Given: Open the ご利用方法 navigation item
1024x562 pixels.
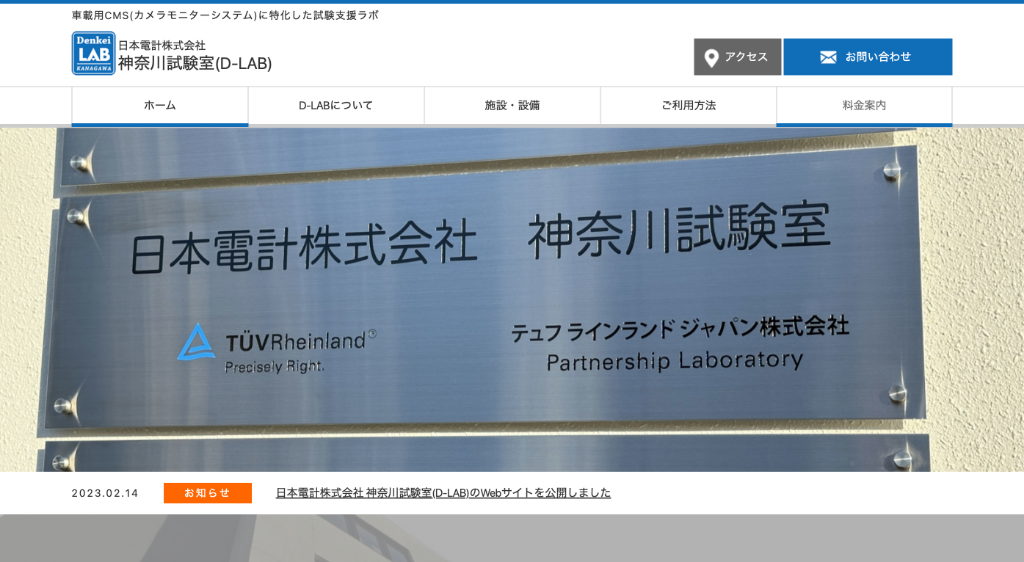Looking at the screenshot, I should tap(688, 105).
